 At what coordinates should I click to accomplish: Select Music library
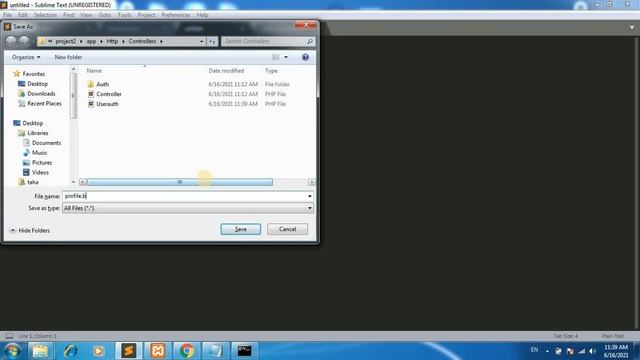[x=40, y=153]
